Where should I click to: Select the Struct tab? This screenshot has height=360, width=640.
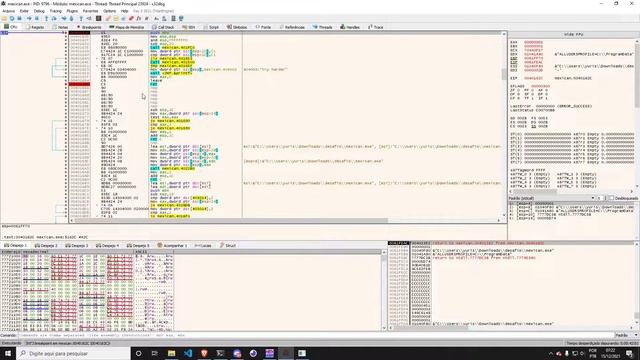tap(228, 246)
